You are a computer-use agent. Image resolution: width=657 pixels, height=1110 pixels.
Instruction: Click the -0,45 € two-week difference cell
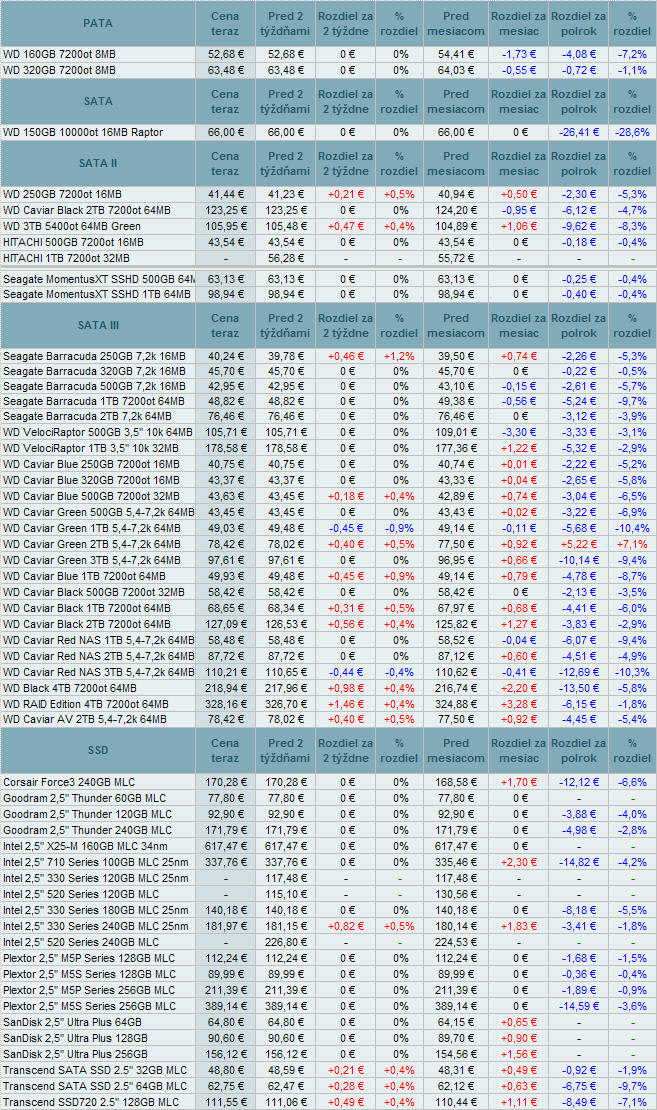point(345,528)
